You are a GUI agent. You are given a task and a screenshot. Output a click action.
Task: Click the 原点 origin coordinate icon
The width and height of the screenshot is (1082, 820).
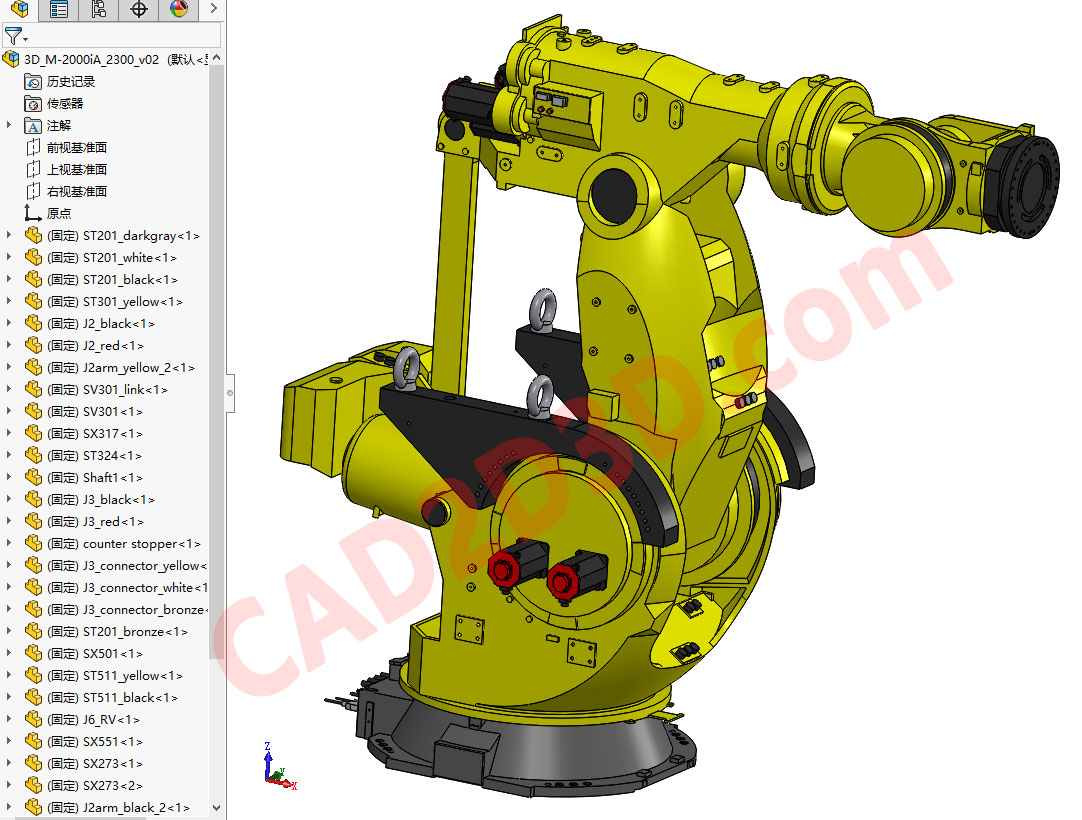click(30, 212)
